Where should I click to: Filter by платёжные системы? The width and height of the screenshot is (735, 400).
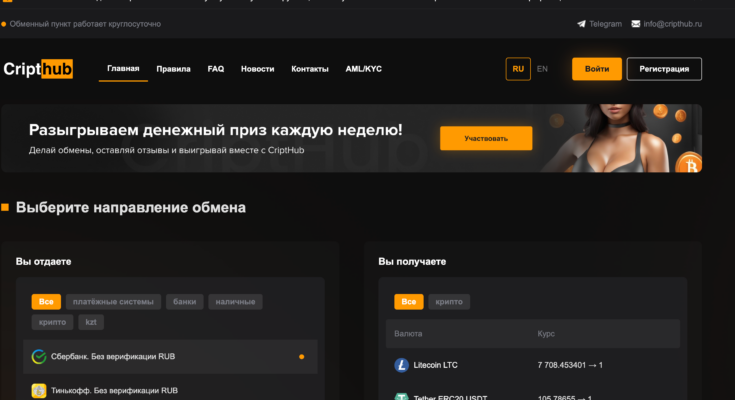click(x=113, y=302)
